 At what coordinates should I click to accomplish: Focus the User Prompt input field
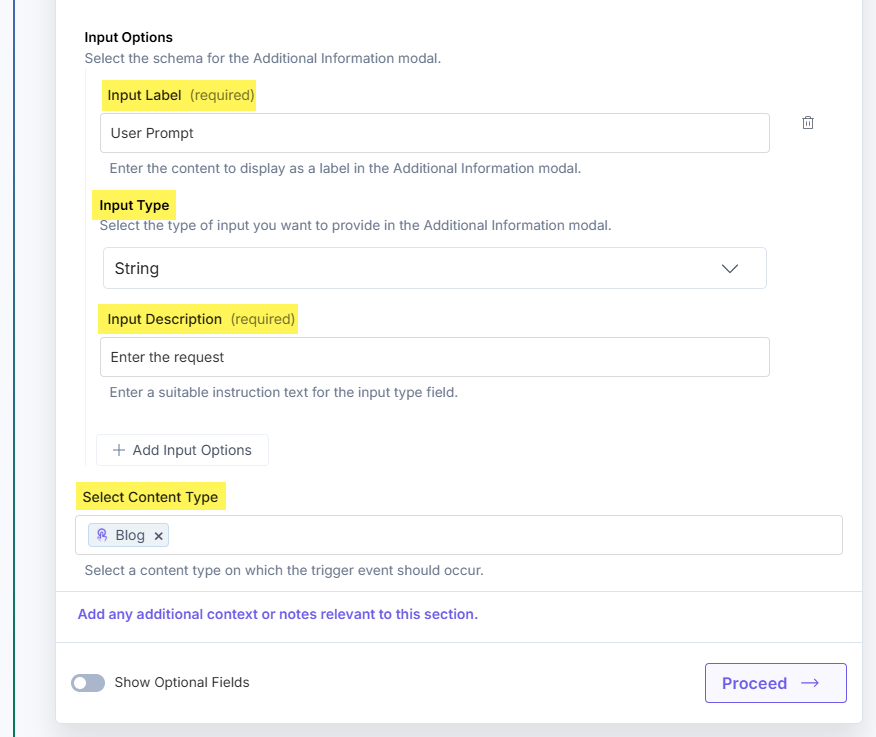coord(435,133)
